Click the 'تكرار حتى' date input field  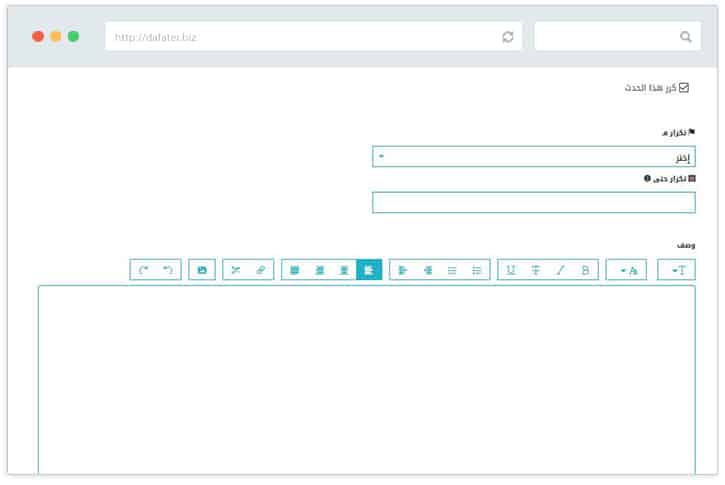(533, 203)
